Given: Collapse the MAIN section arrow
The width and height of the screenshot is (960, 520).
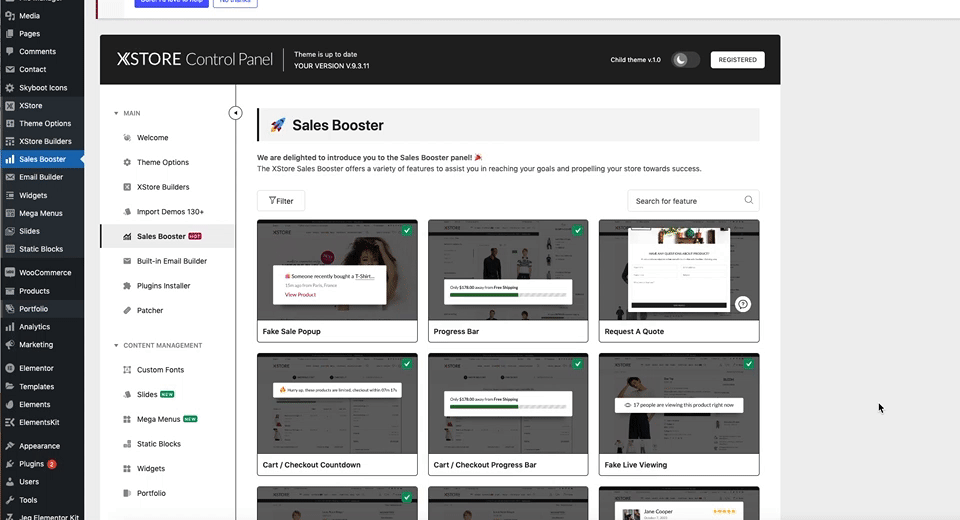Looking at the screenshot, I should pyautogui.click(x=116, y=113).
